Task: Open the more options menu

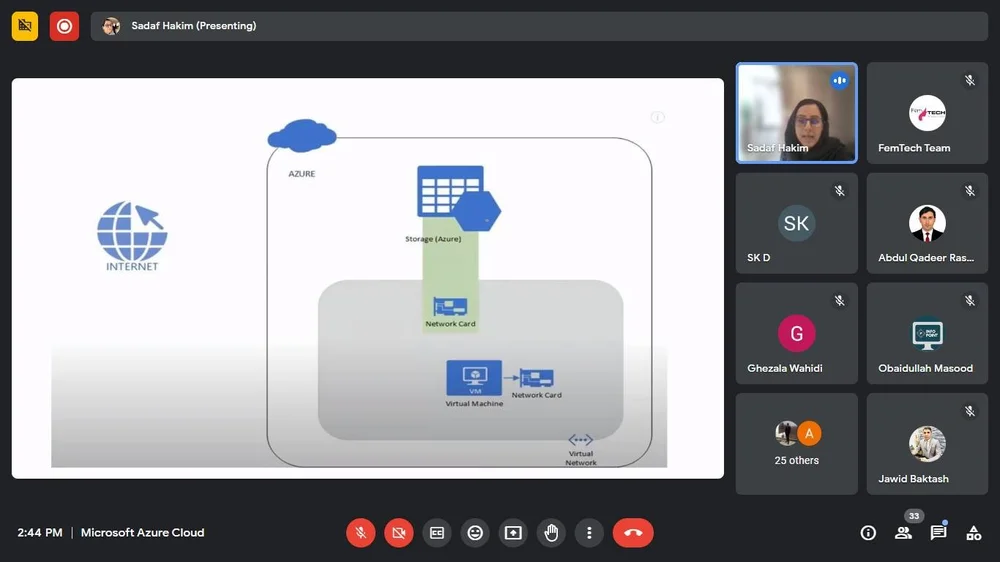Action: pyautogui.click(x=589, y=533)
